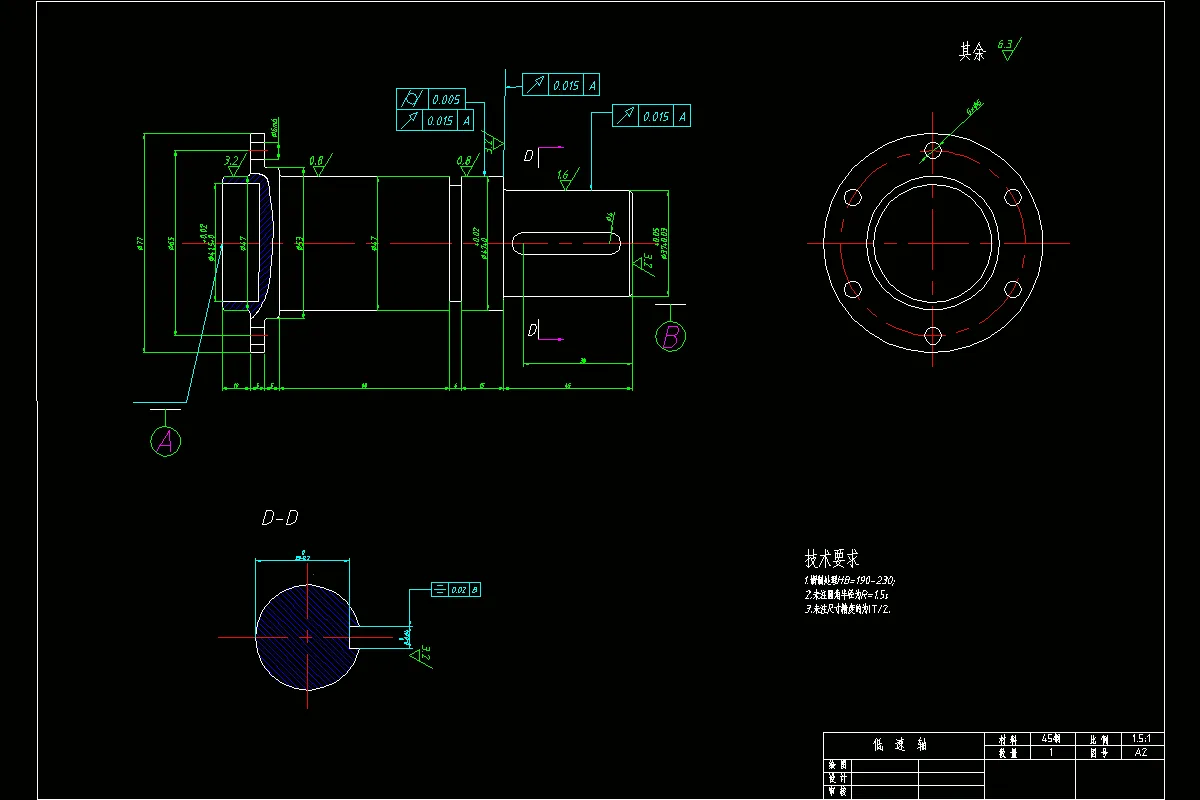This screenshot has height=800, width=1200.
Task: Pick the topmost runout 0.015 A frame
Action: click(560, 85)
